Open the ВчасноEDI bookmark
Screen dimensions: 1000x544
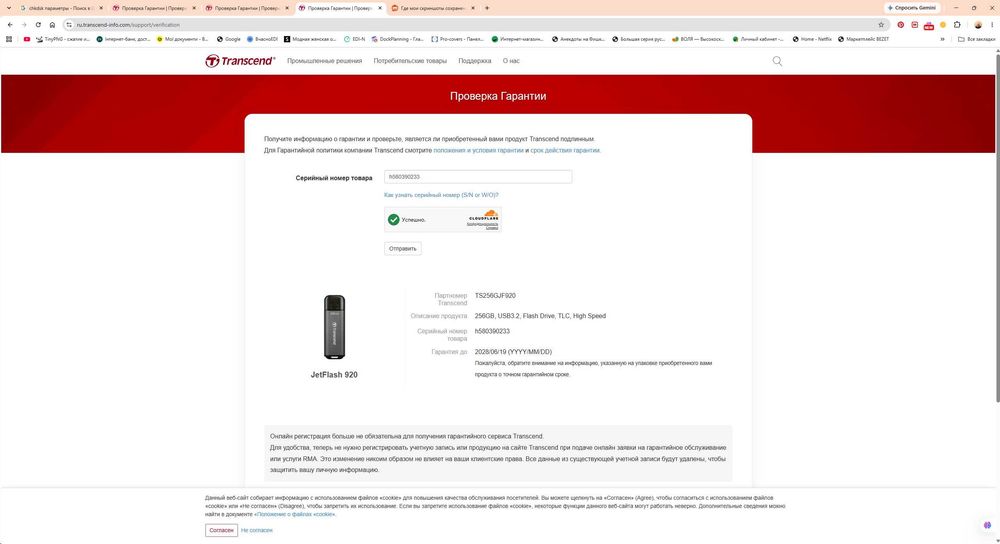coord(262,39)
